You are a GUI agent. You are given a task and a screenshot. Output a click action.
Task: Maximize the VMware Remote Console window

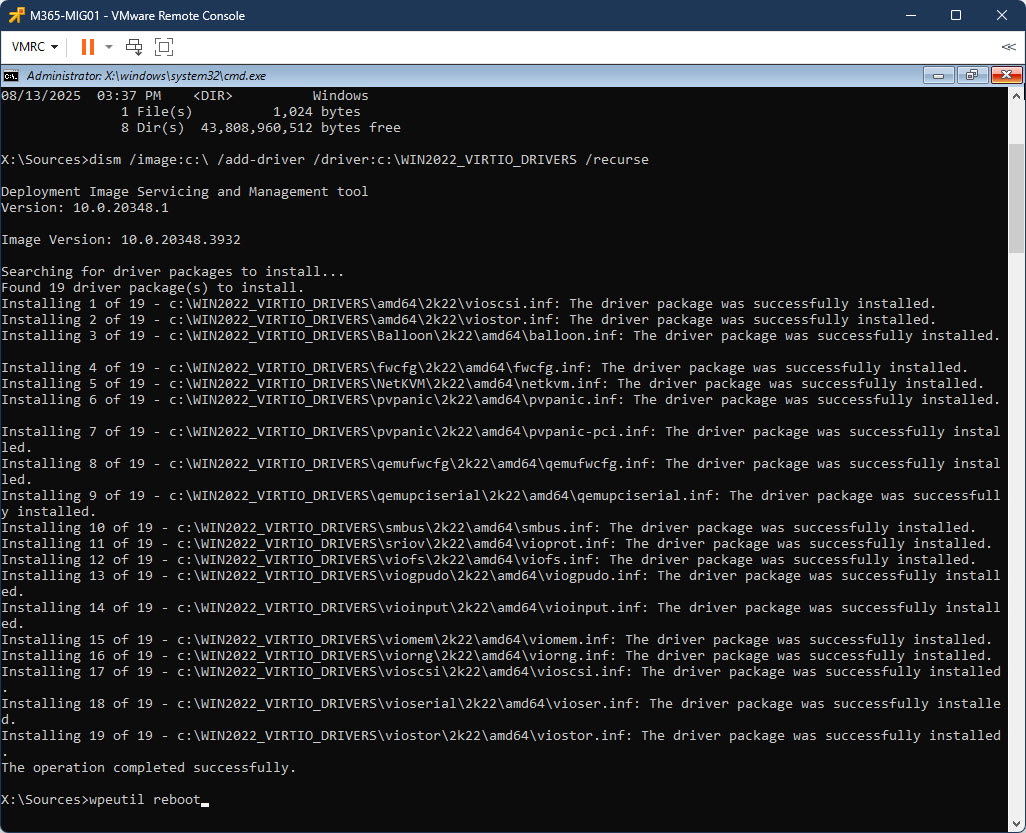point(956,15)
